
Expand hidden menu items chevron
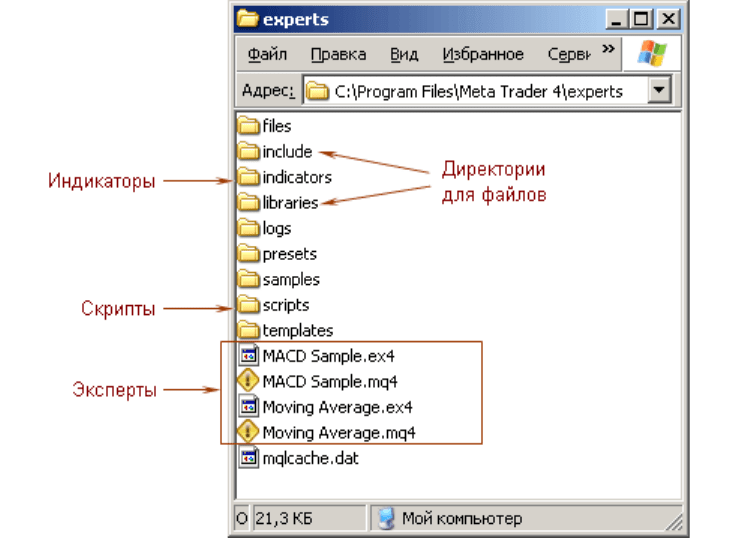(x=608, y=49)
